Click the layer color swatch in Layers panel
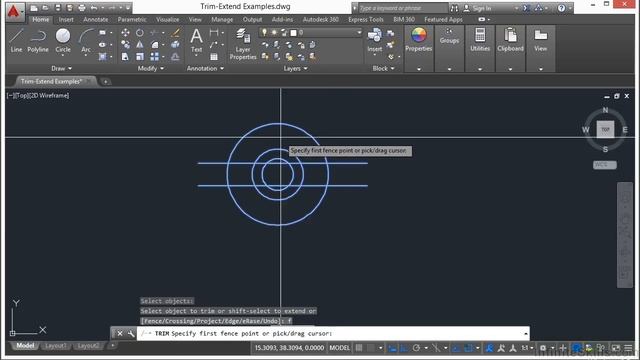The width and height of the screenshot is (640, 360). (x=293, y=32)
